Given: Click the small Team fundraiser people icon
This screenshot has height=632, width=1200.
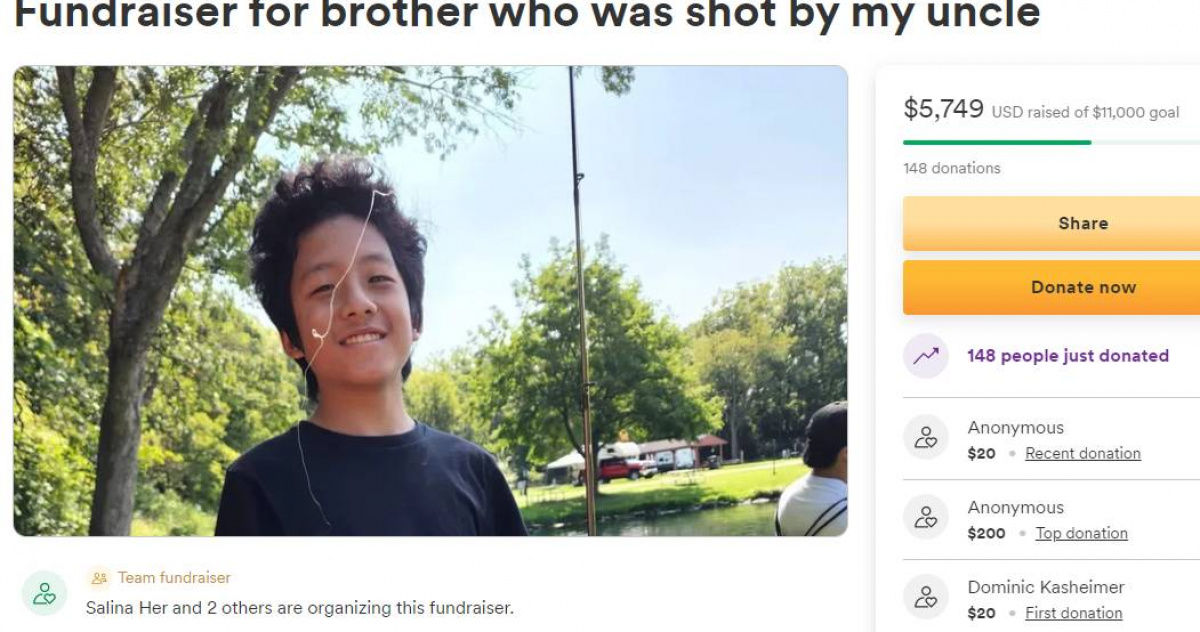Looking at the screenshot, I should 99,578.
